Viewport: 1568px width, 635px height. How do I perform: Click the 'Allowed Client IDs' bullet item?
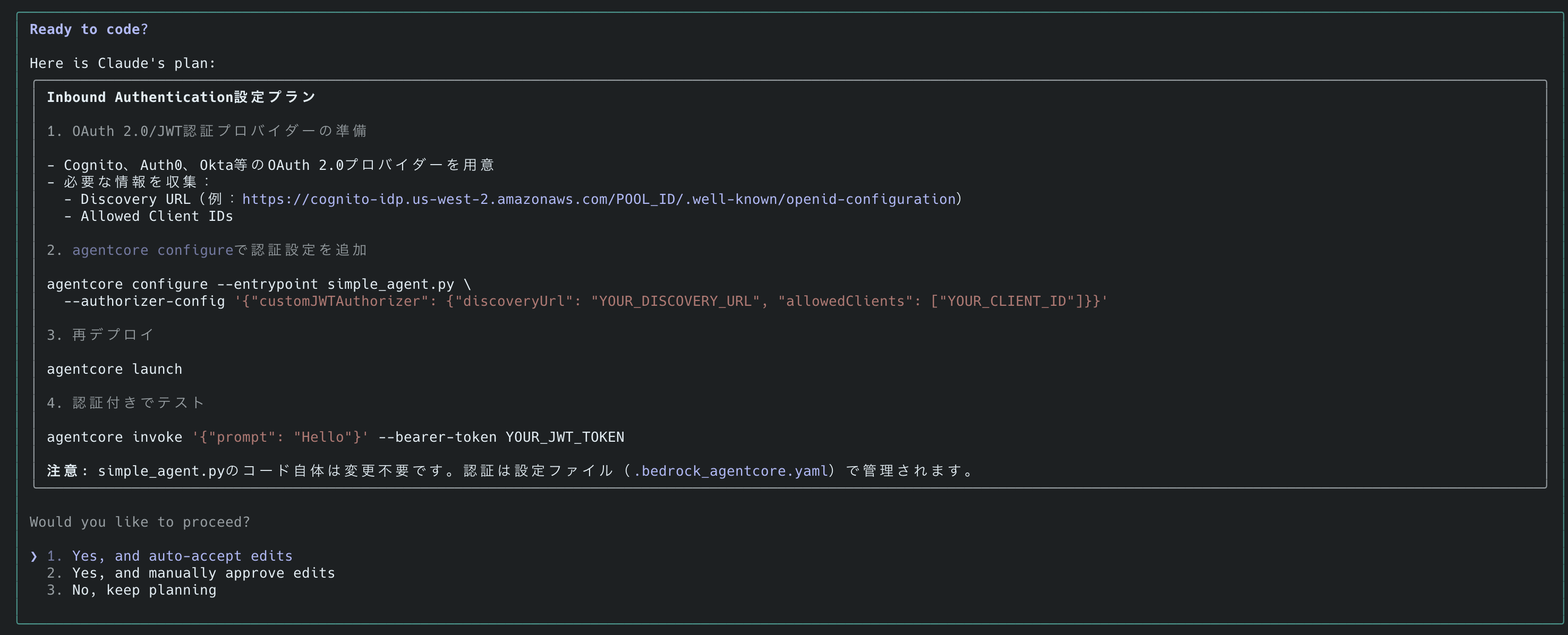point(157,216)
